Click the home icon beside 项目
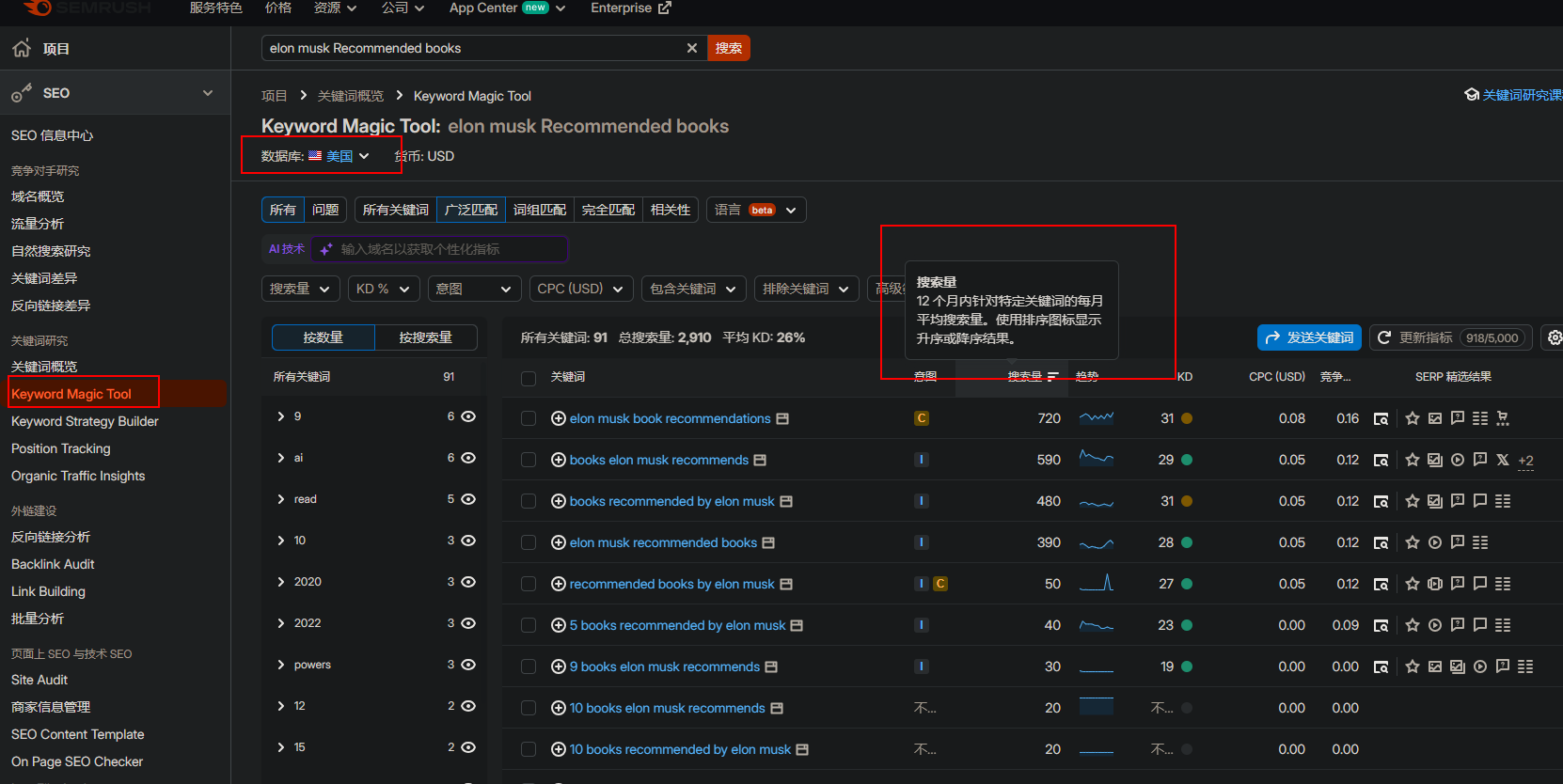This screenshot has width=1563, height=784. (x=22, y=49)
